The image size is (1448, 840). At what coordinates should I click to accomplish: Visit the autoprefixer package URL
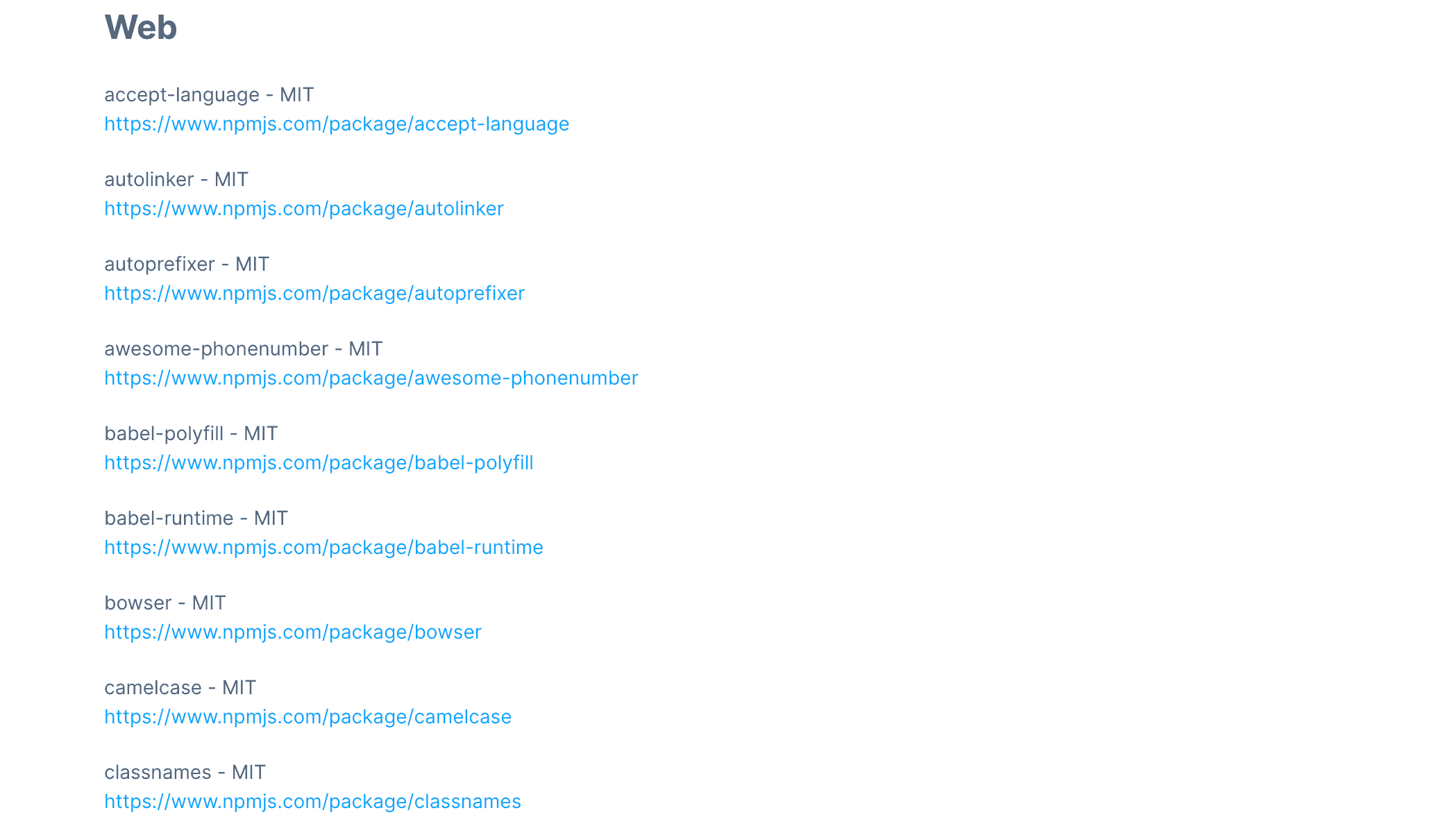pos(314,294)
